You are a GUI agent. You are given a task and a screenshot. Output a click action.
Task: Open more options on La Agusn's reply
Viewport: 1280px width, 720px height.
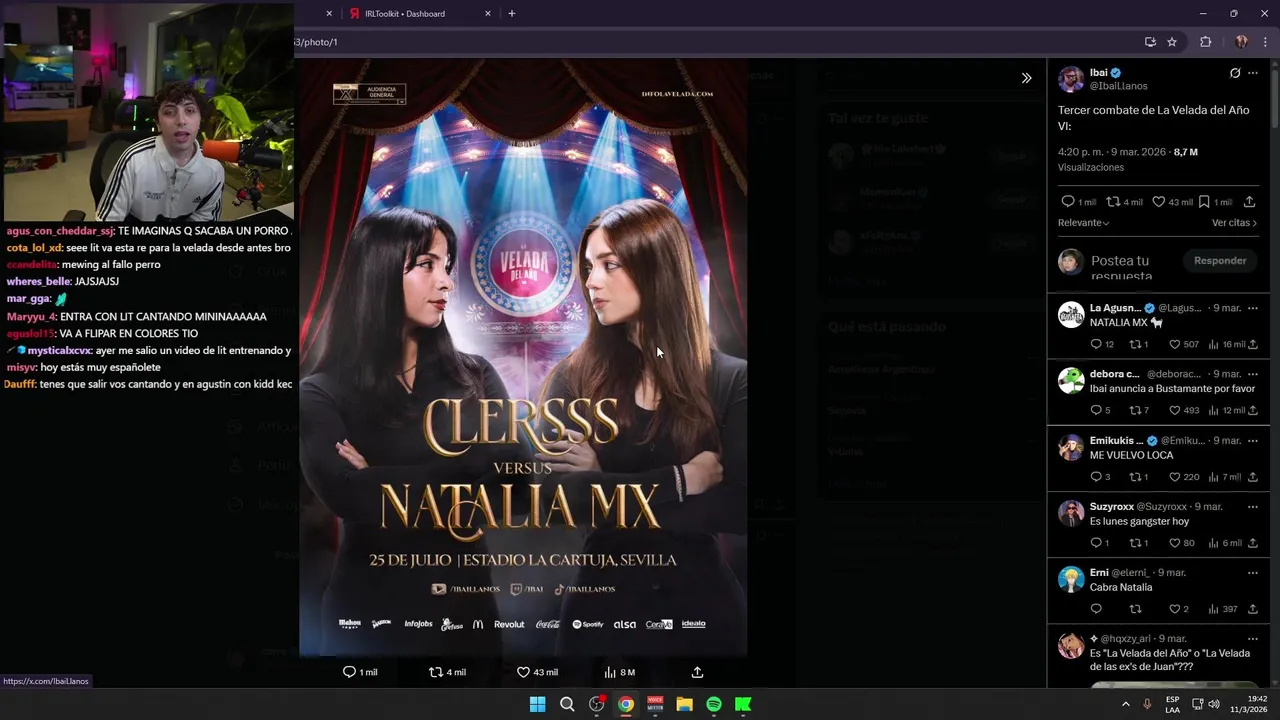tap(1253, 308)
